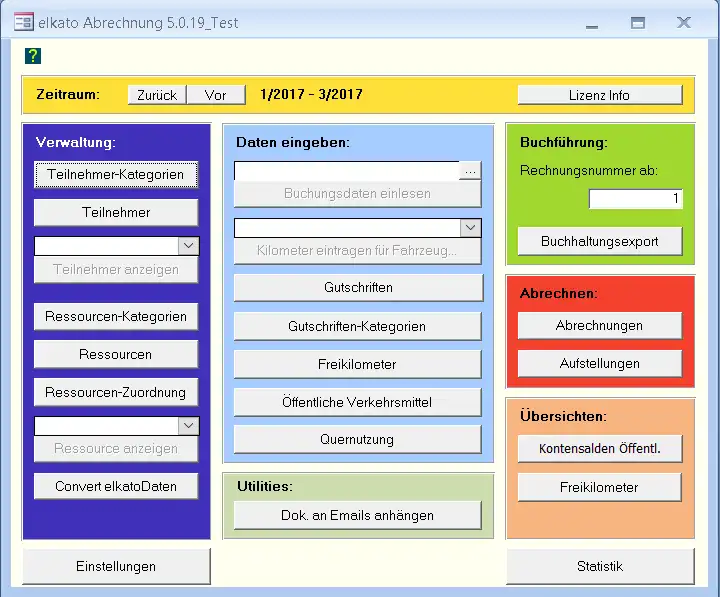Open Ressourcen-Zuordnung
Screen dimensions: 720x597
pyautogui.click(x=116, y=392)
